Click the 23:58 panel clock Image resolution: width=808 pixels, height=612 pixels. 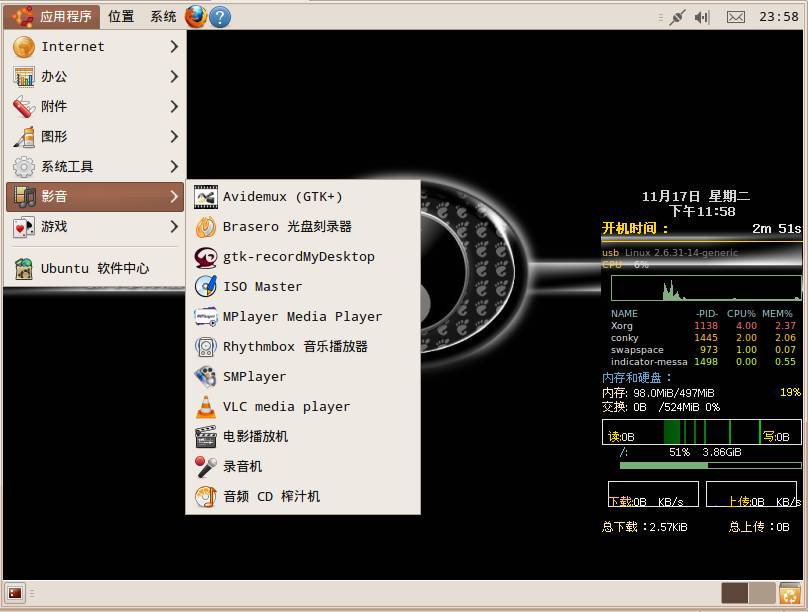point(779,17)
